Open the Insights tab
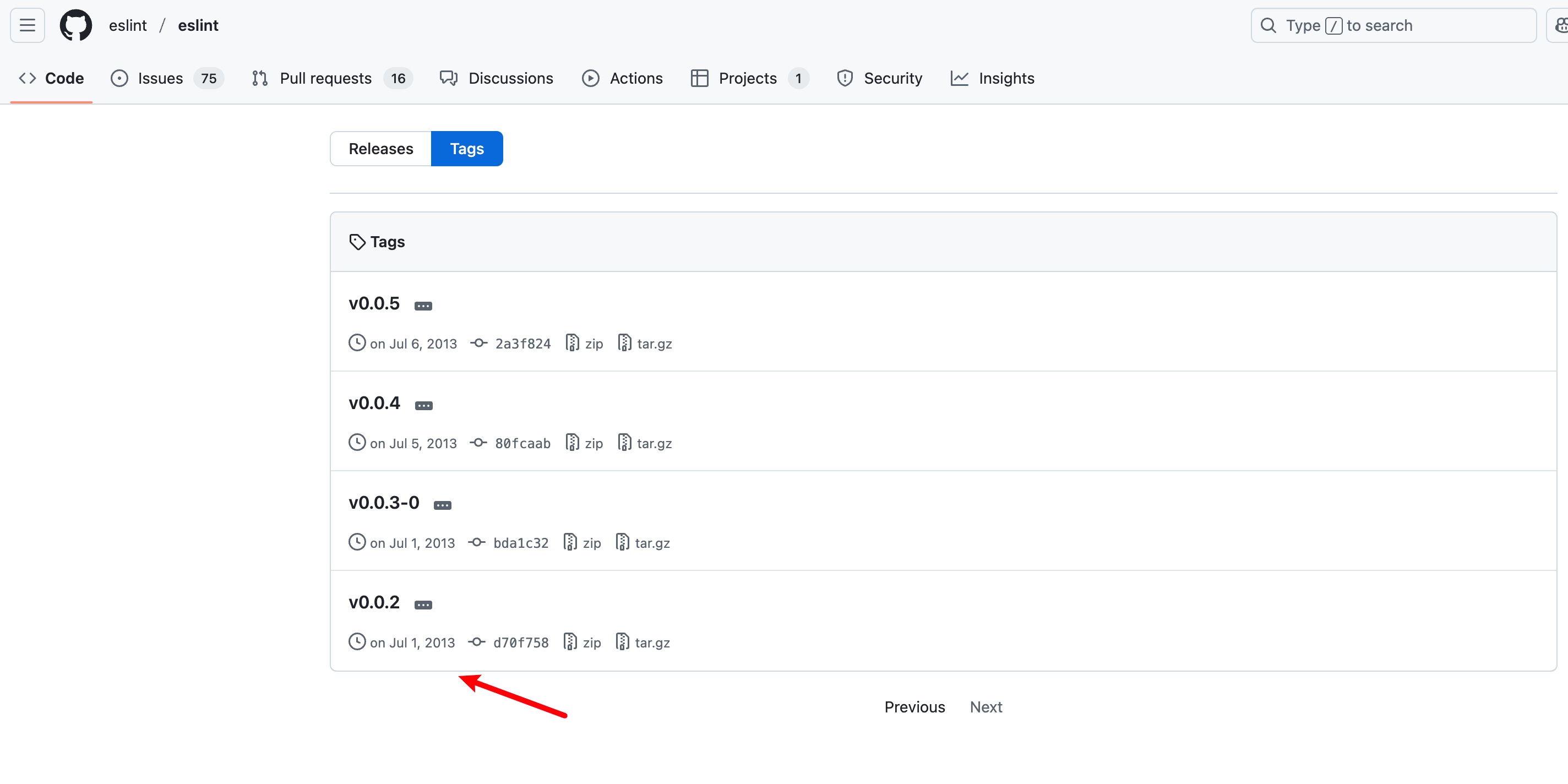 (1005, 79)
